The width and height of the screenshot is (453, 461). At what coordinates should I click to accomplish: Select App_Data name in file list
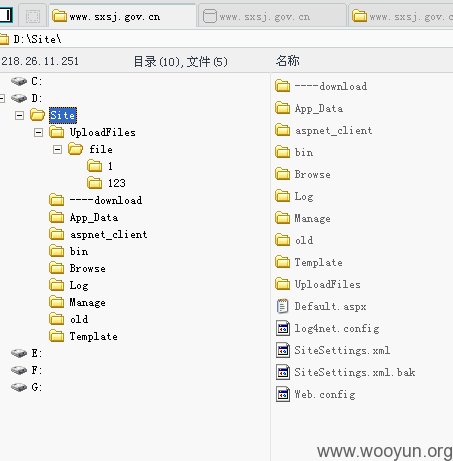pyautogui.click(x=319, y=108)
